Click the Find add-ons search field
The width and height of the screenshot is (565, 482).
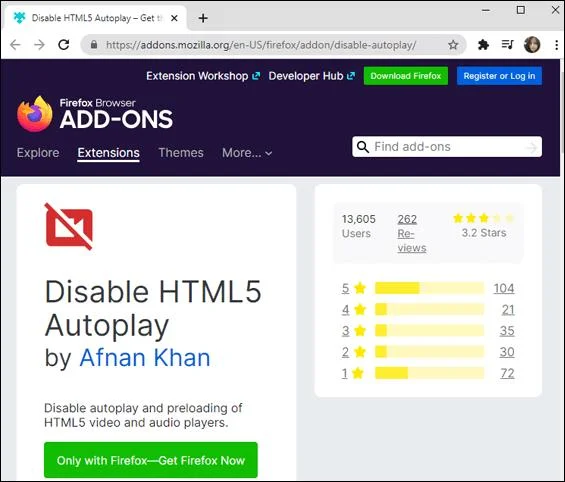click(x=447, y=147)
